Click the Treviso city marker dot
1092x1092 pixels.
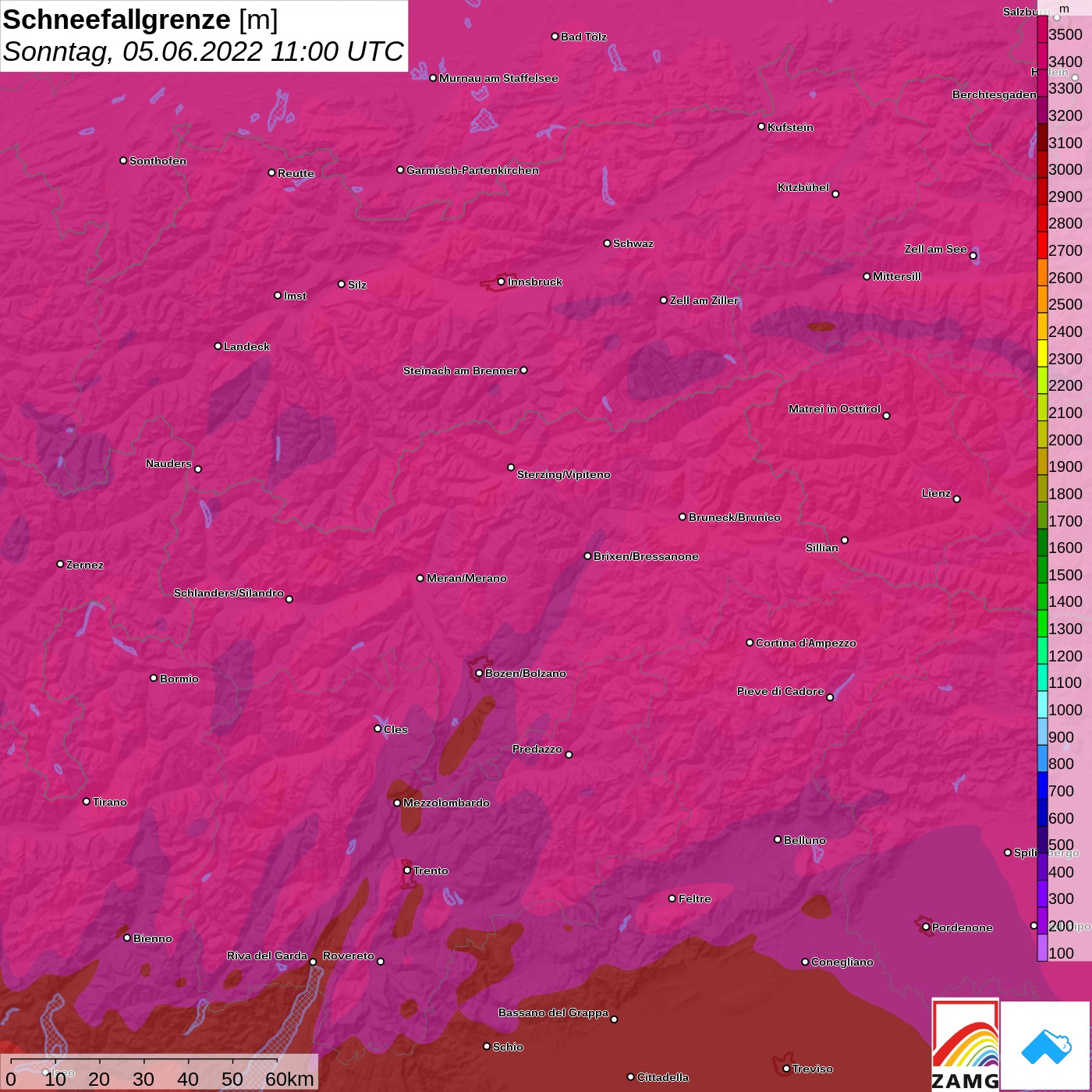[x=786, y=1069]
